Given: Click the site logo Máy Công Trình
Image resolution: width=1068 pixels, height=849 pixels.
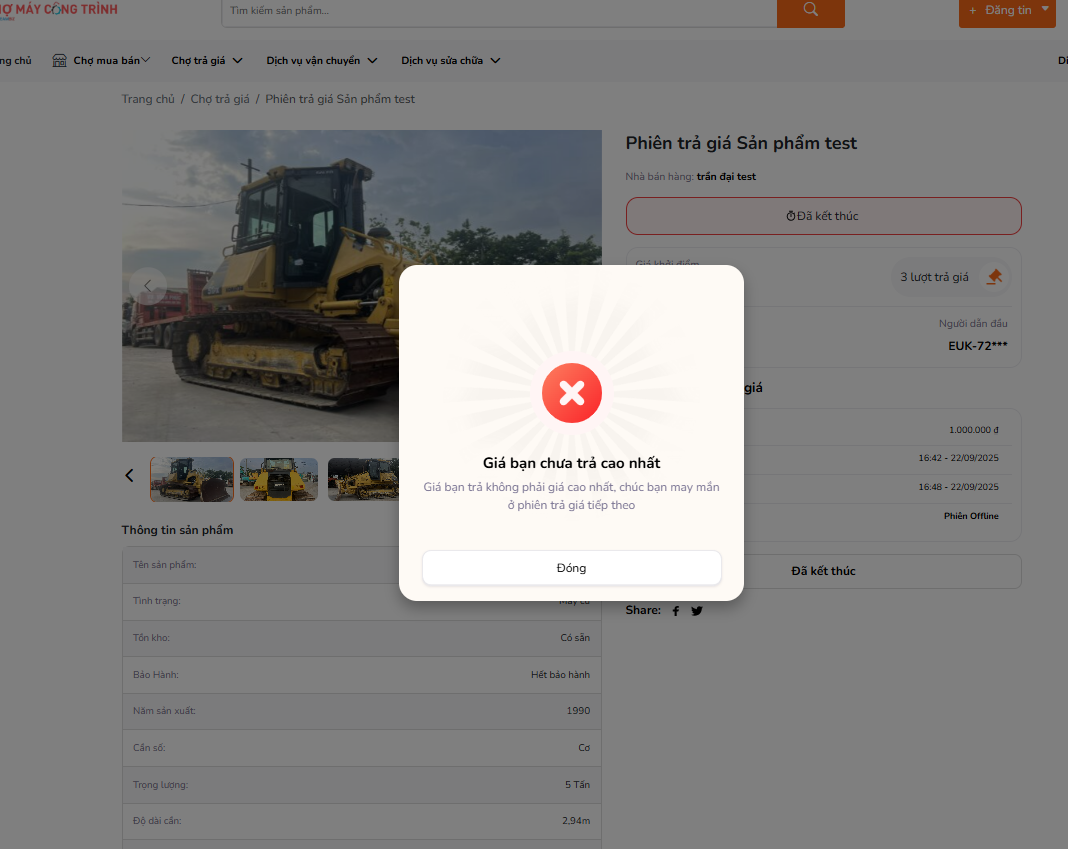Looking at the screenshot, I should [60, 10].
